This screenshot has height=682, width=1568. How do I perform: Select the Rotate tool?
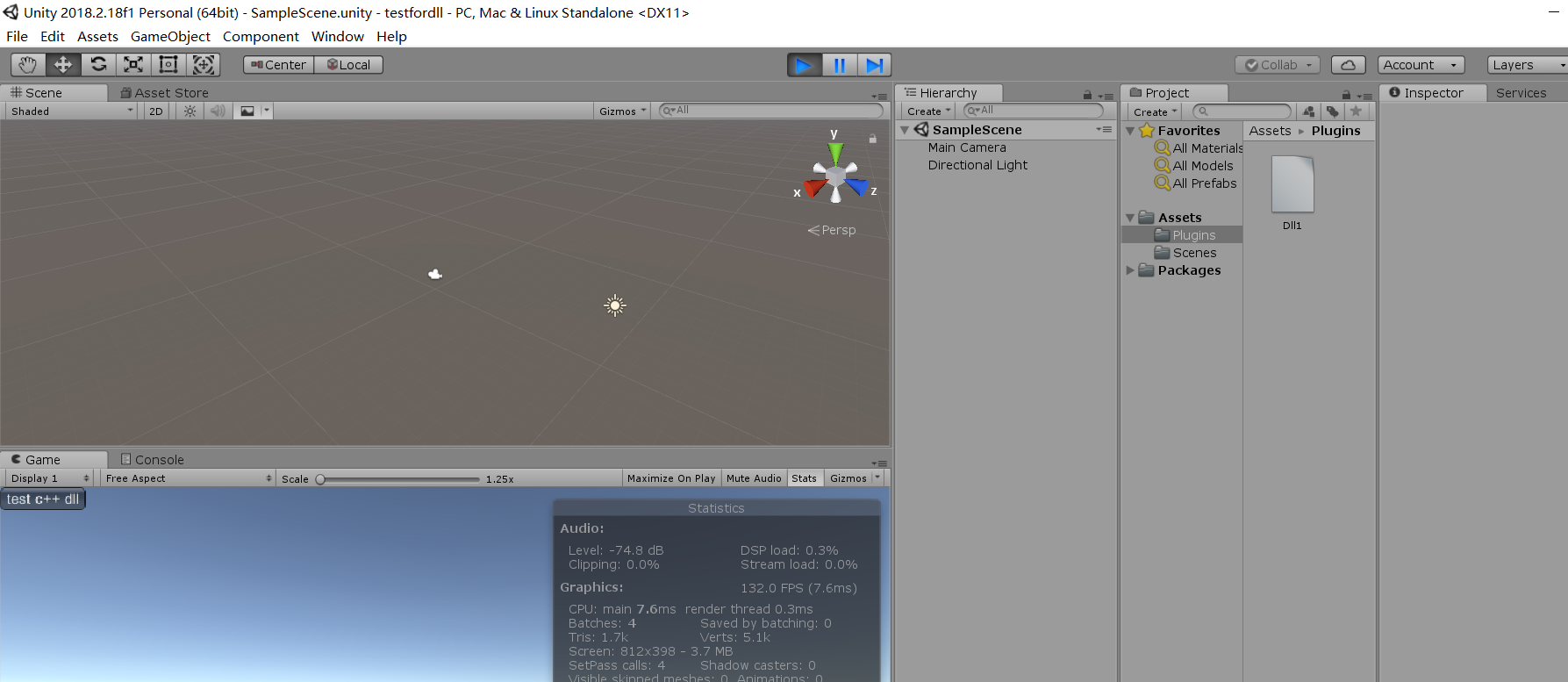pyautogui.click(x=98, y=65)
